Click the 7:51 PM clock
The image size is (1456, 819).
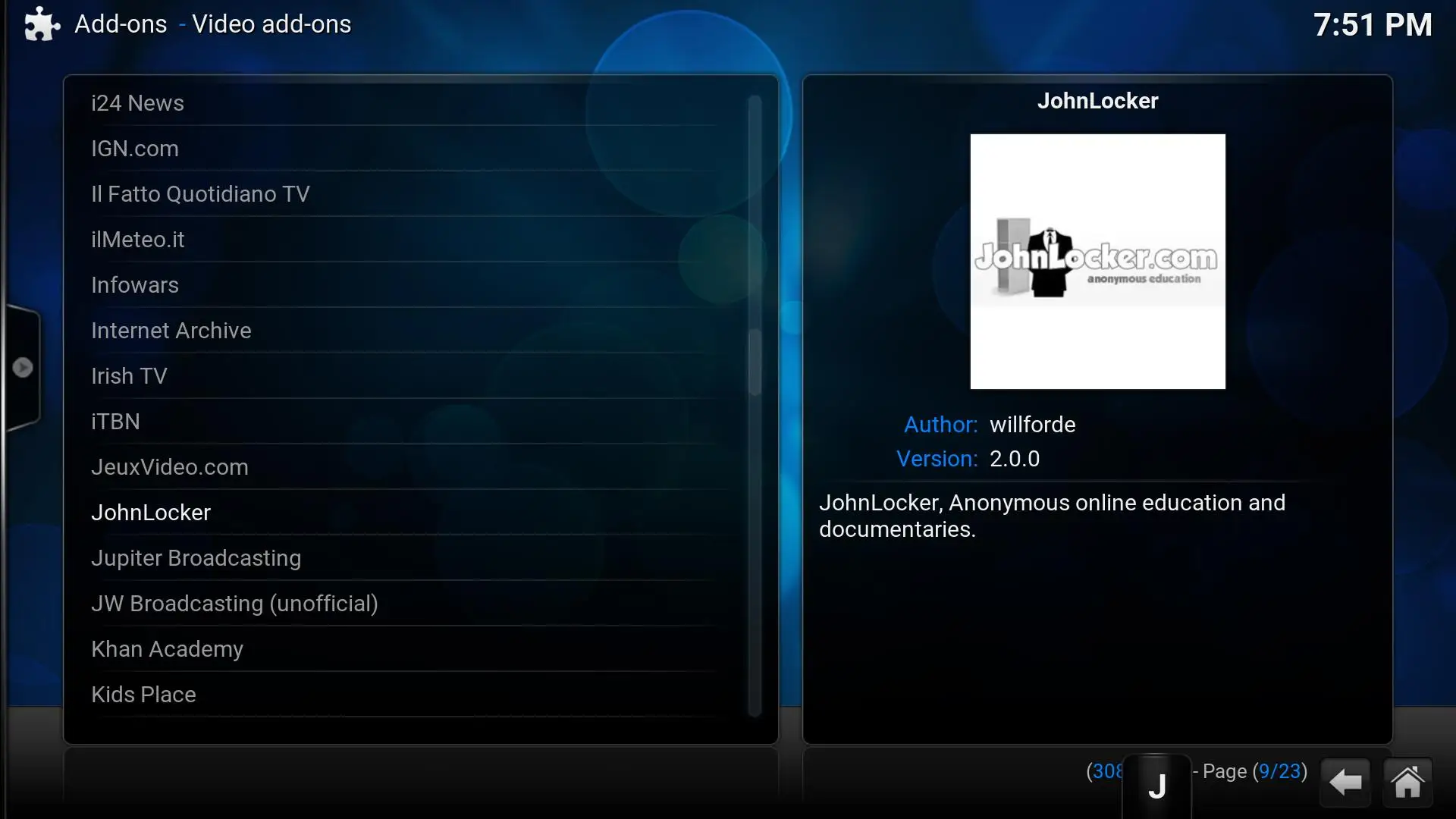pyautogui.click(x=1373, y=25)
